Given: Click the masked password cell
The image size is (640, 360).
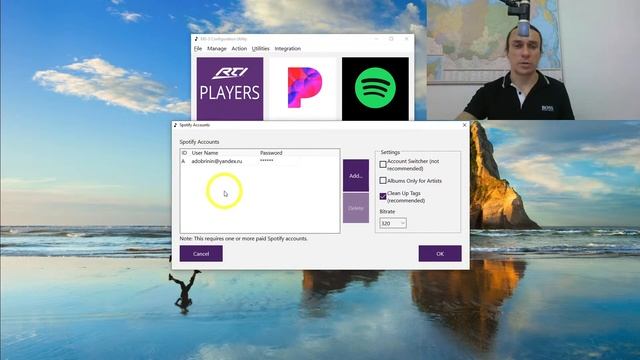Looking at the screenshot, I should pyautogui.click(x=267, y=161).
